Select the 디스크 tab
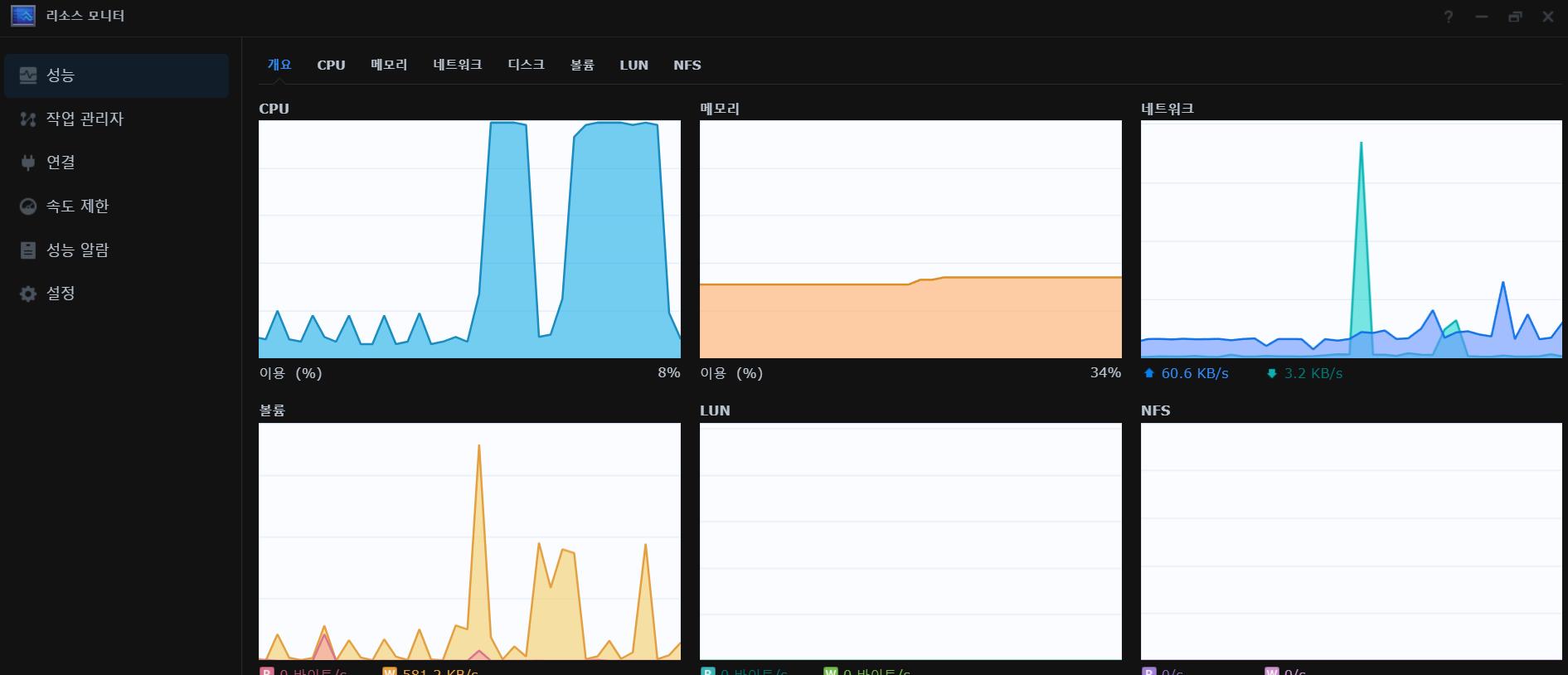 coord(526,66)
